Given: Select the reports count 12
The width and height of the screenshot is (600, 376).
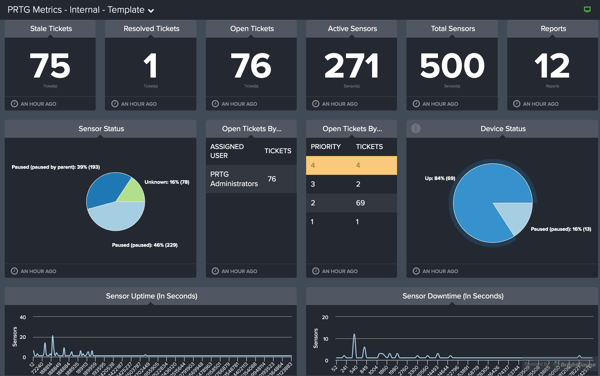Looking at the screenshot, I should tap(552, 65).
